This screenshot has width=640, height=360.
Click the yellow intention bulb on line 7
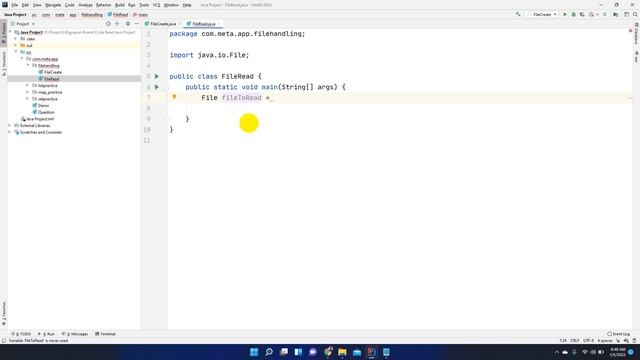[x=174, y=97]
